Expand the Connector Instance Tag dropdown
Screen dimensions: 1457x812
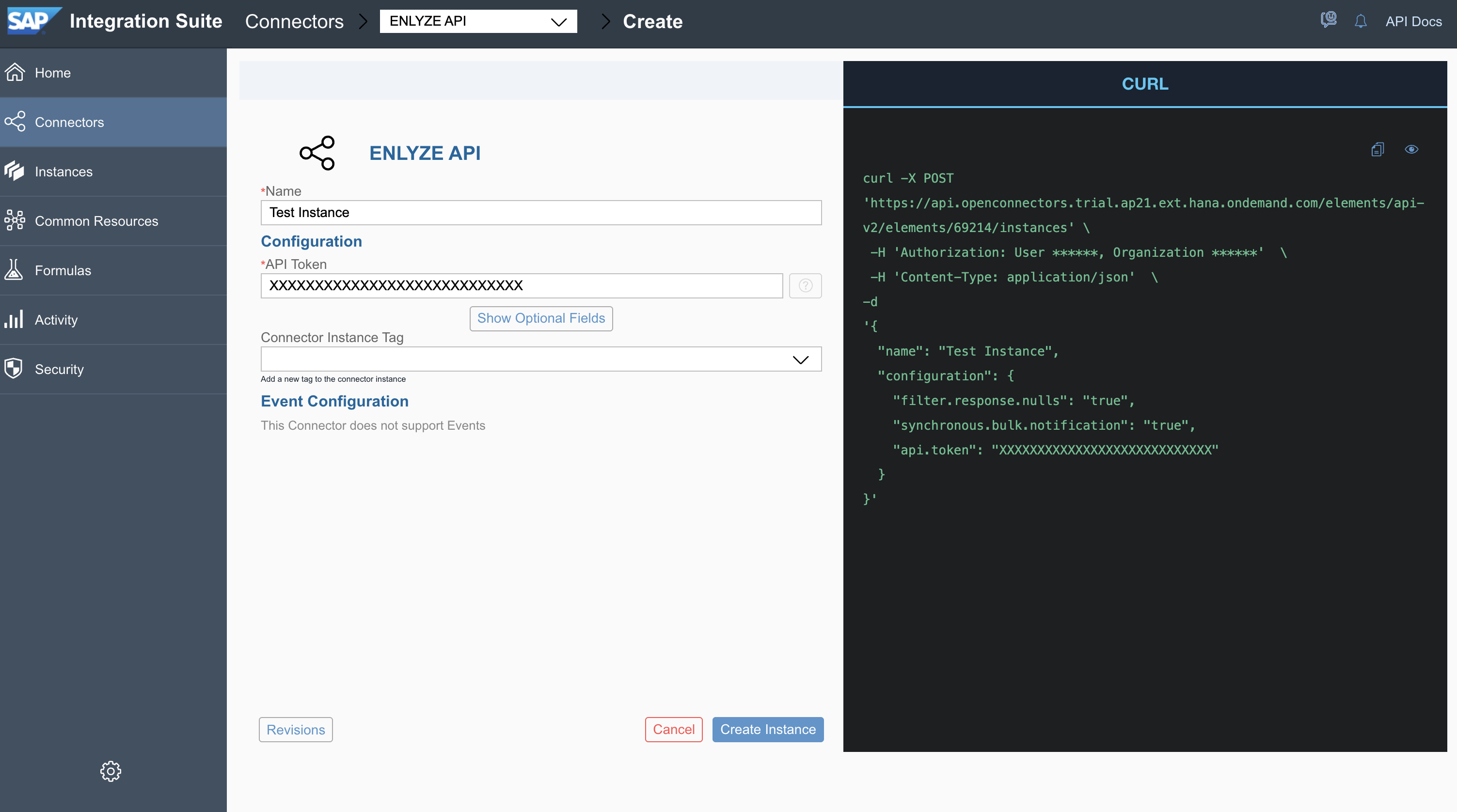click(x=800, y=359)
